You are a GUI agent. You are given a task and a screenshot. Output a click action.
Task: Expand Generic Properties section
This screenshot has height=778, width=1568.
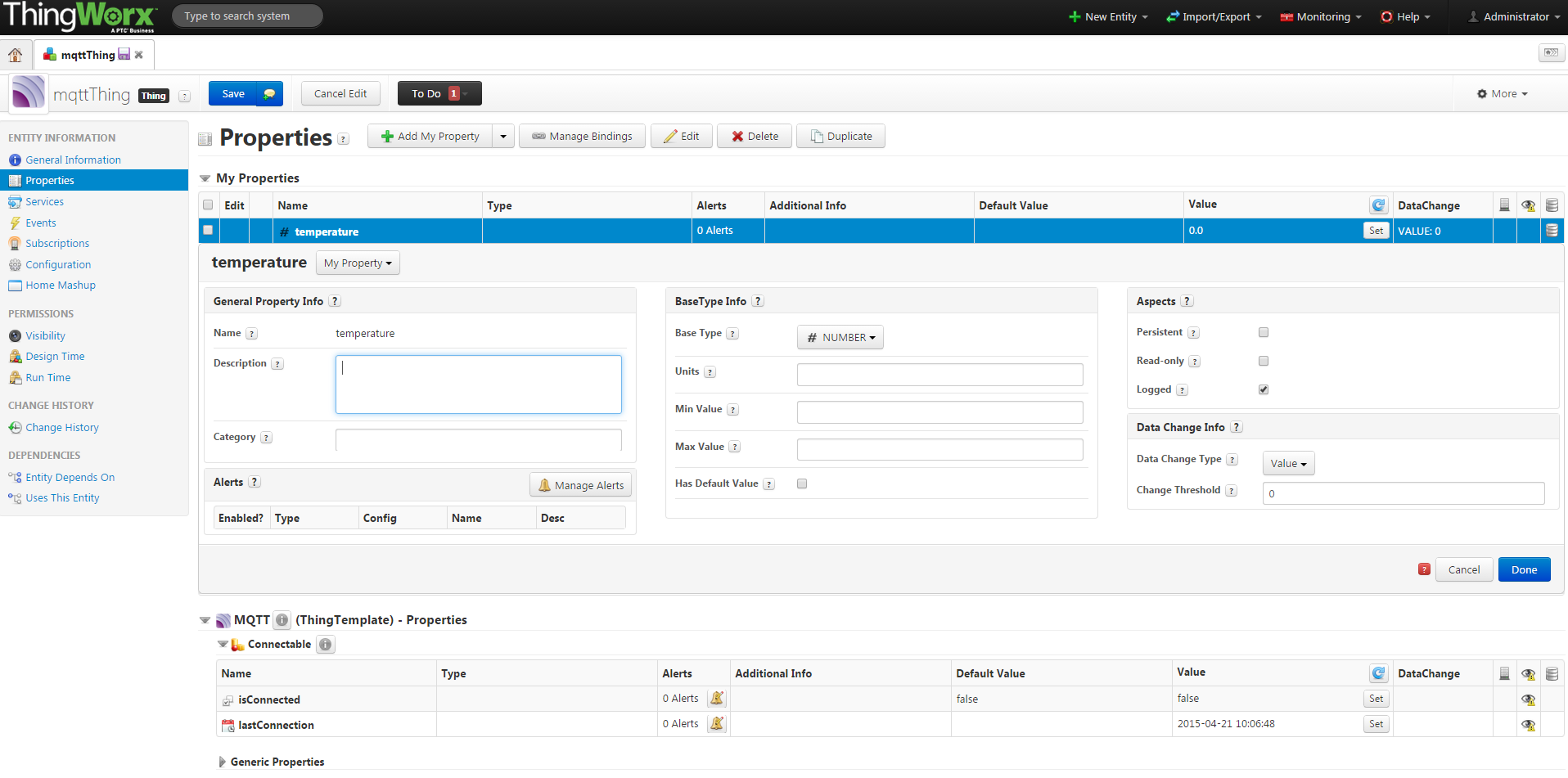222,762
